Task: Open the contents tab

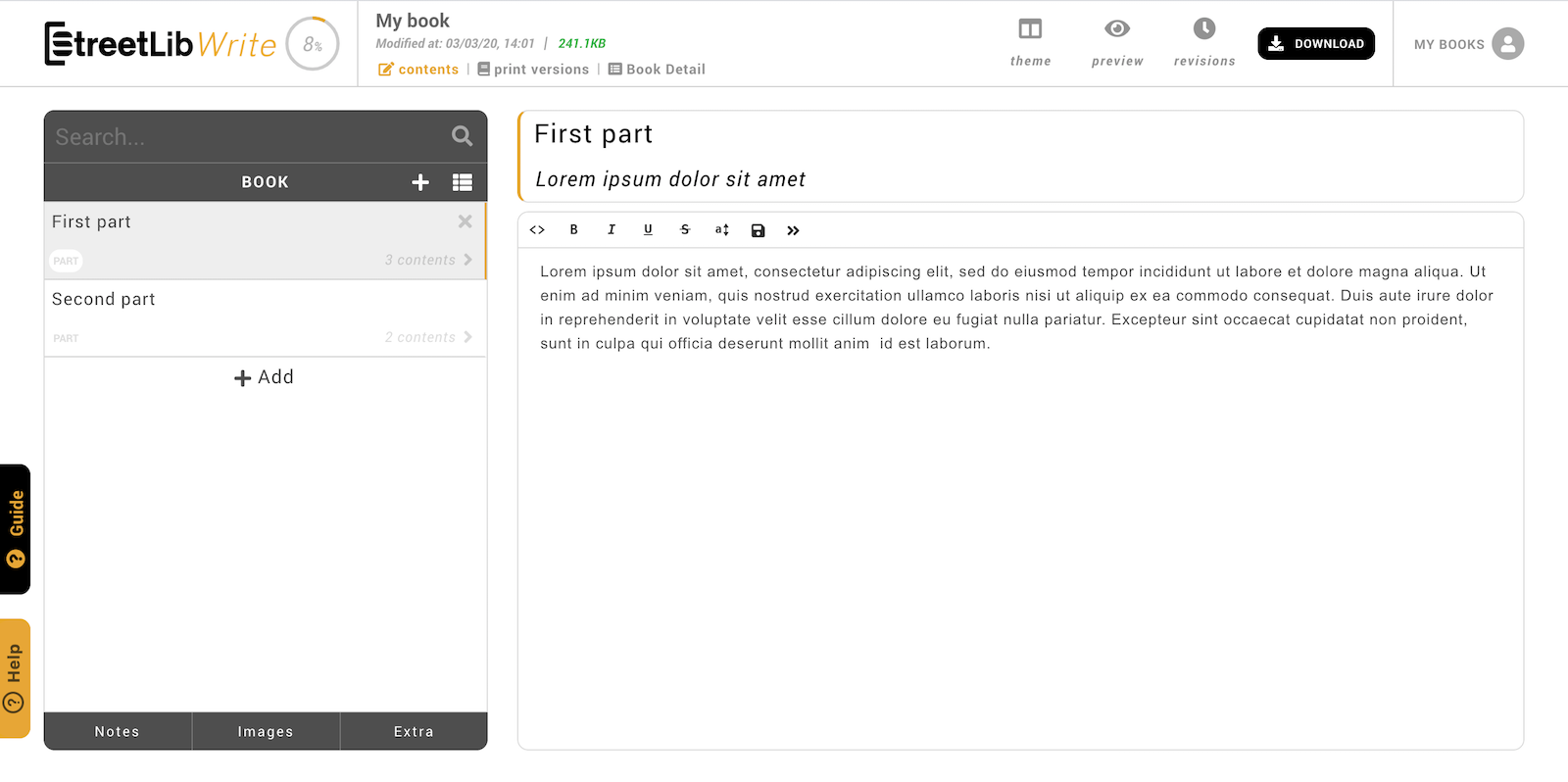Action: (418, 70)
